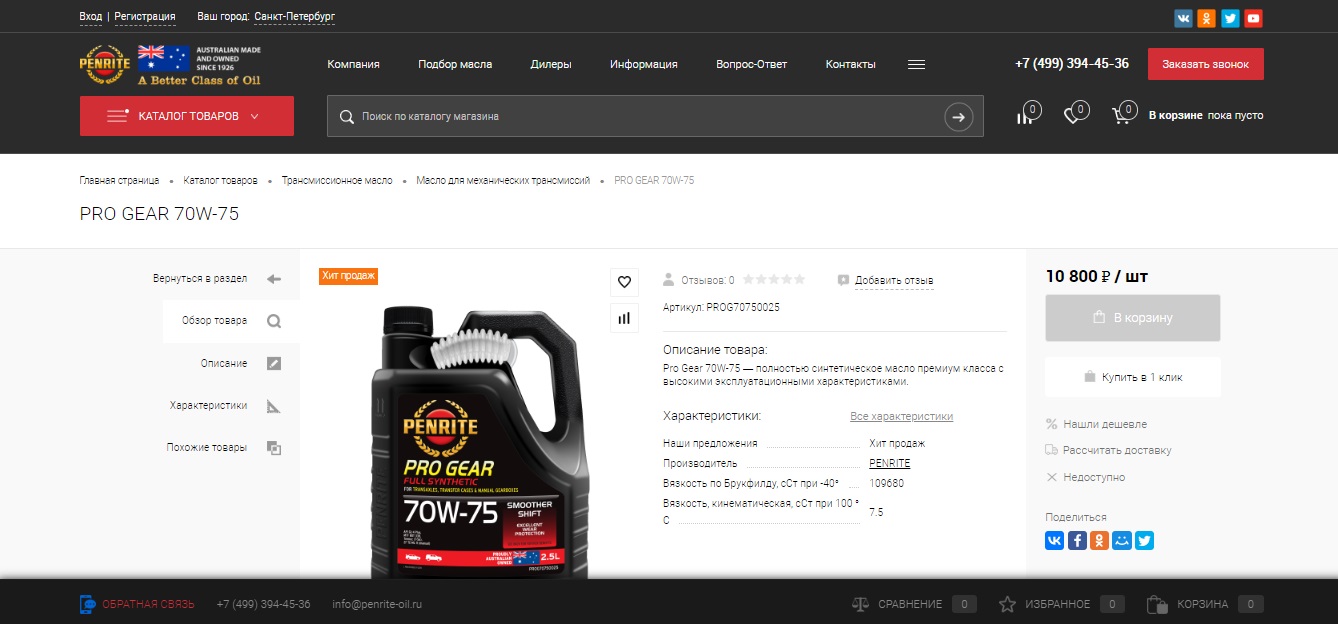Click the Вход link

pos(91,17)
